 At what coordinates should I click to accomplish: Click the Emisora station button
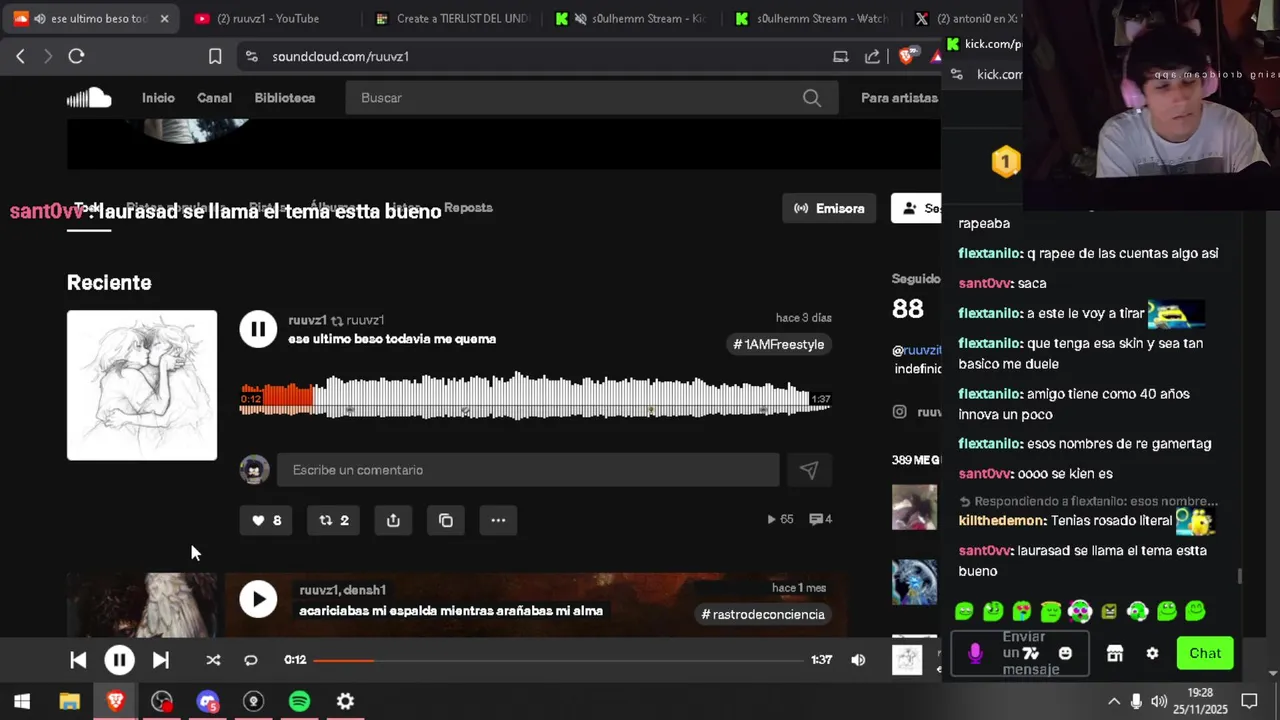coord(829,208)
